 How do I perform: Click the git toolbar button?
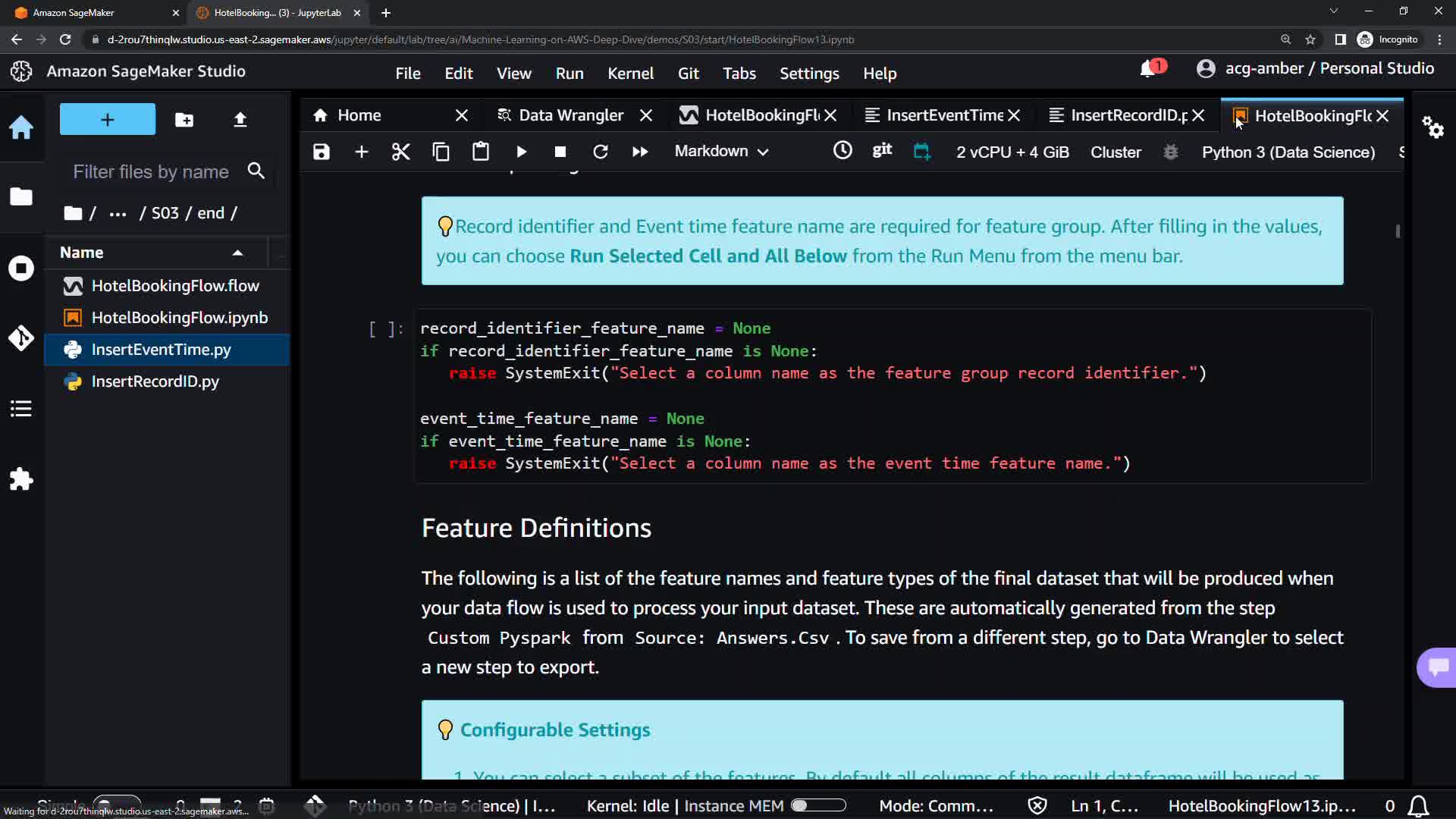(x=882, y=150)
